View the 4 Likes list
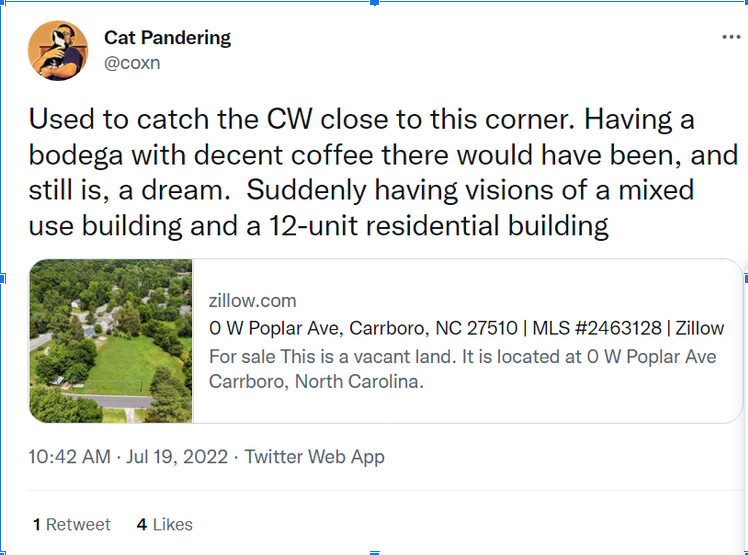This screenshot has height=555, width=748. point(165,524)
